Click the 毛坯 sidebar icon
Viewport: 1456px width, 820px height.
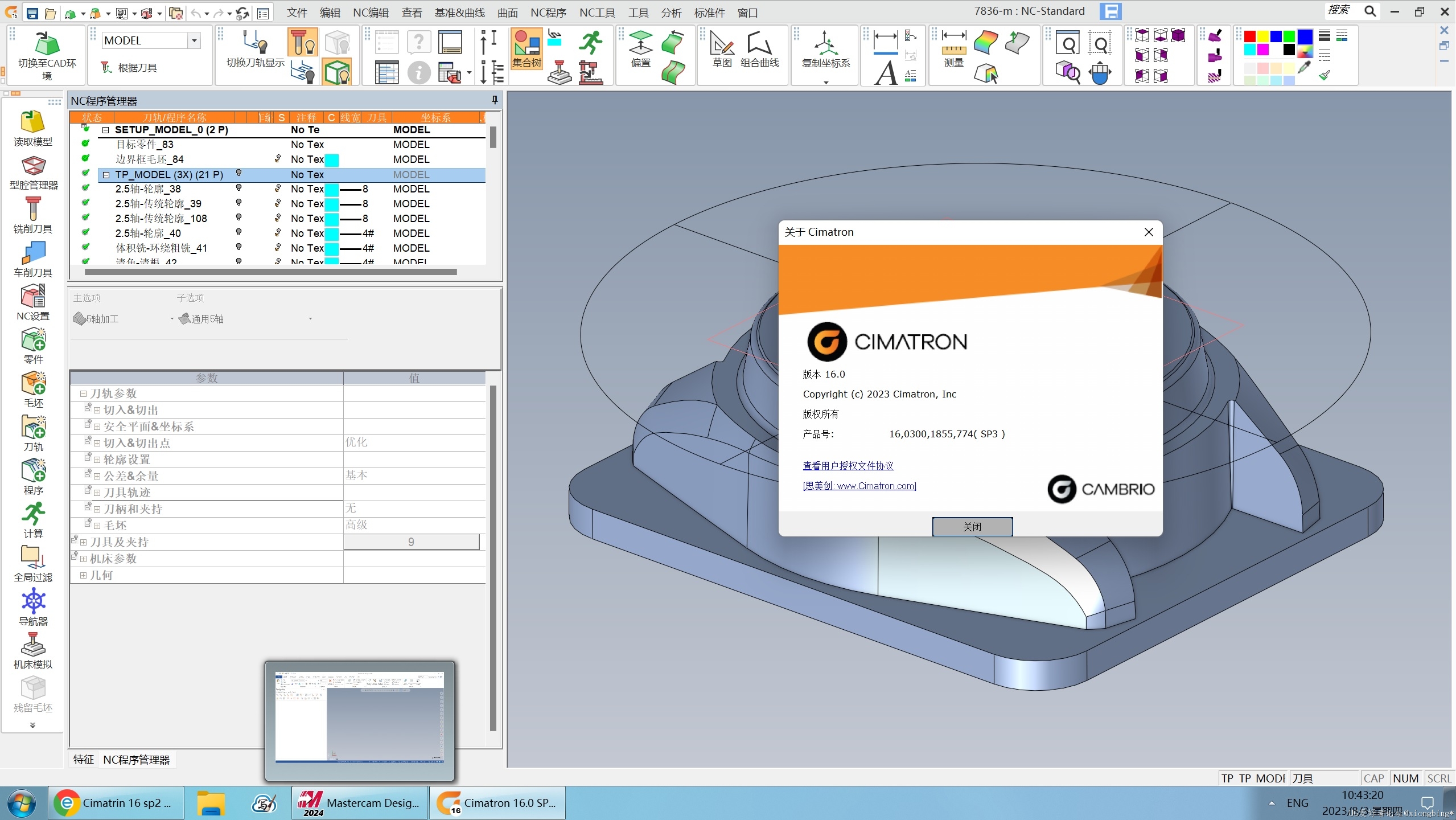[33, 390]
